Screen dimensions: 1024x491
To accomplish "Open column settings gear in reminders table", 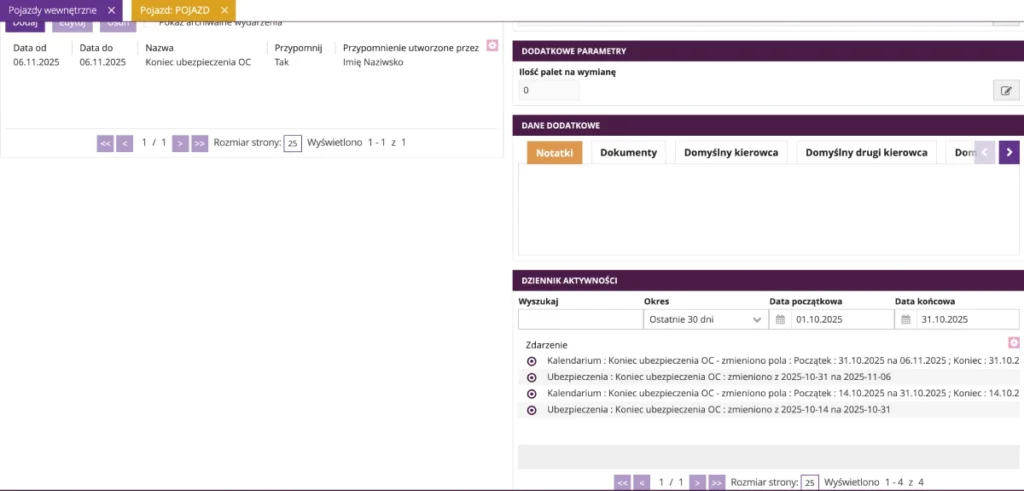I will pyautogui.click(x=492, y=46).
